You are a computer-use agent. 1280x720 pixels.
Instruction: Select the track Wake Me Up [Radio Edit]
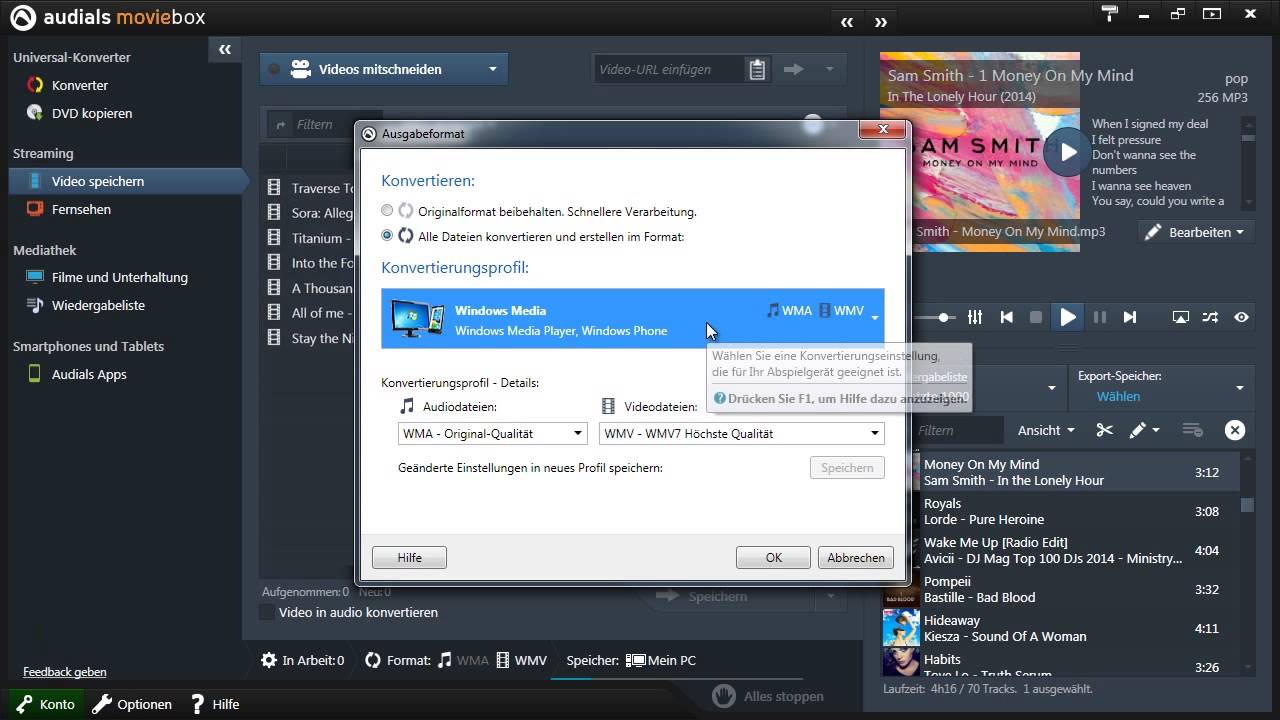1063,550
